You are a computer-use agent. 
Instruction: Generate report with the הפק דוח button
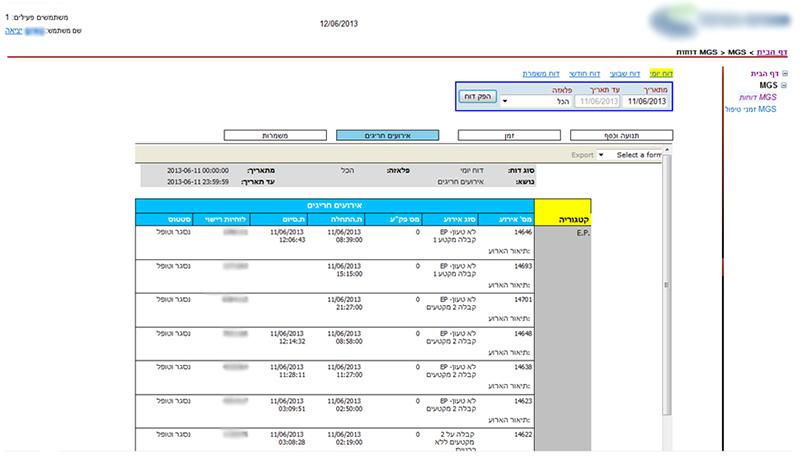tap(478, 96)
